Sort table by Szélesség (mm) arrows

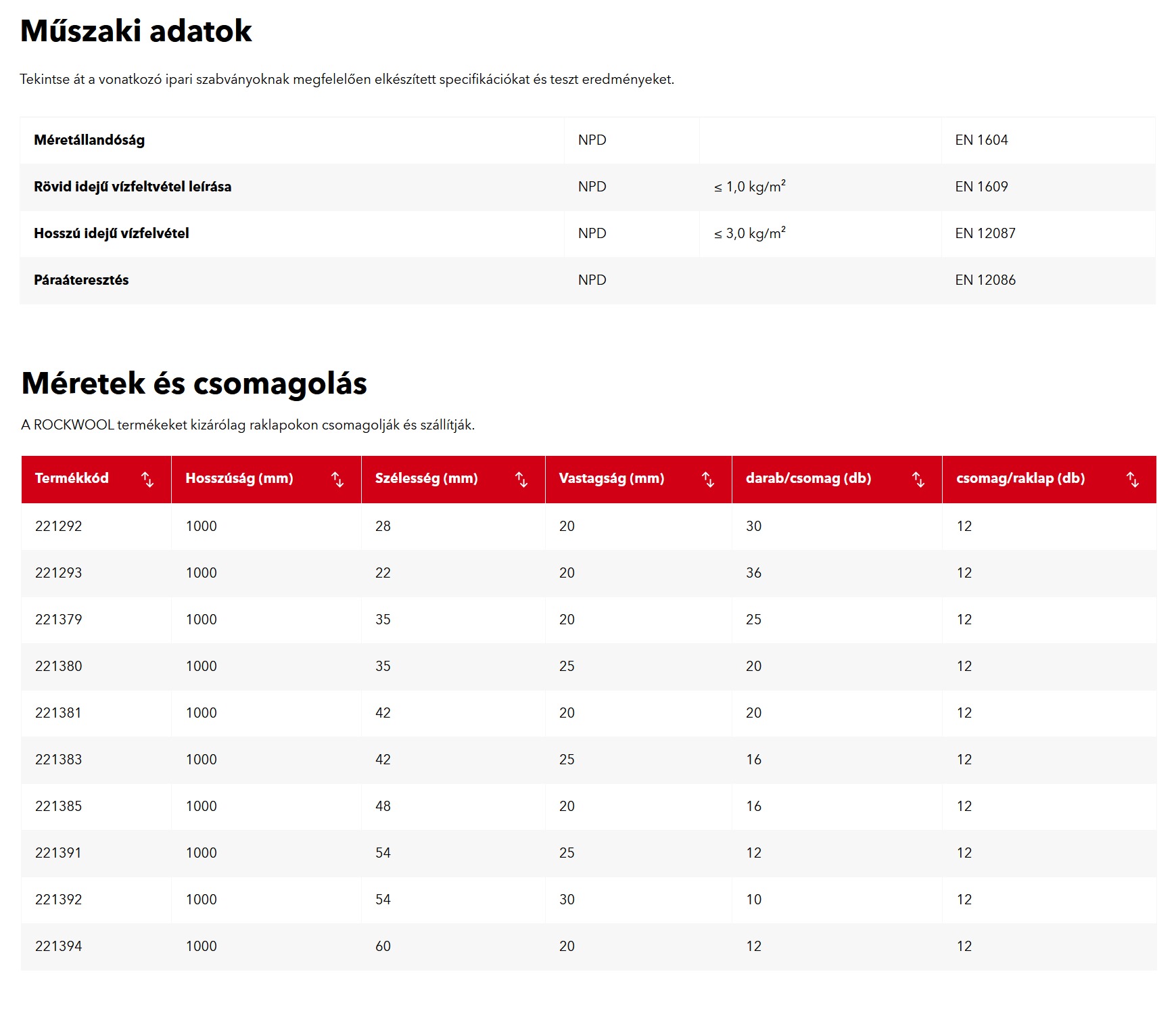(x=521, y=480)
